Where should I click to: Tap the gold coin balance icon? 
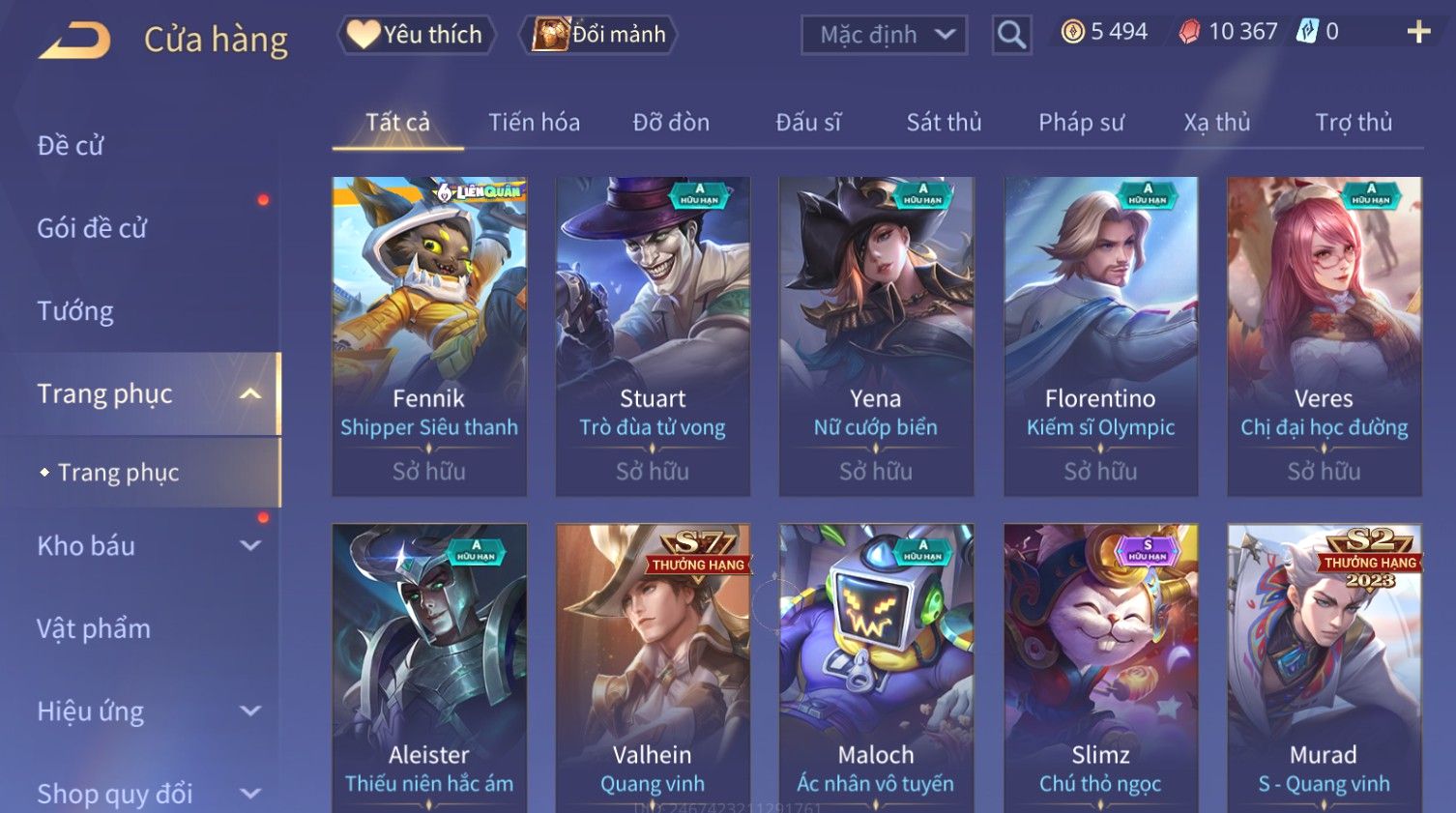coord(1072,32)
